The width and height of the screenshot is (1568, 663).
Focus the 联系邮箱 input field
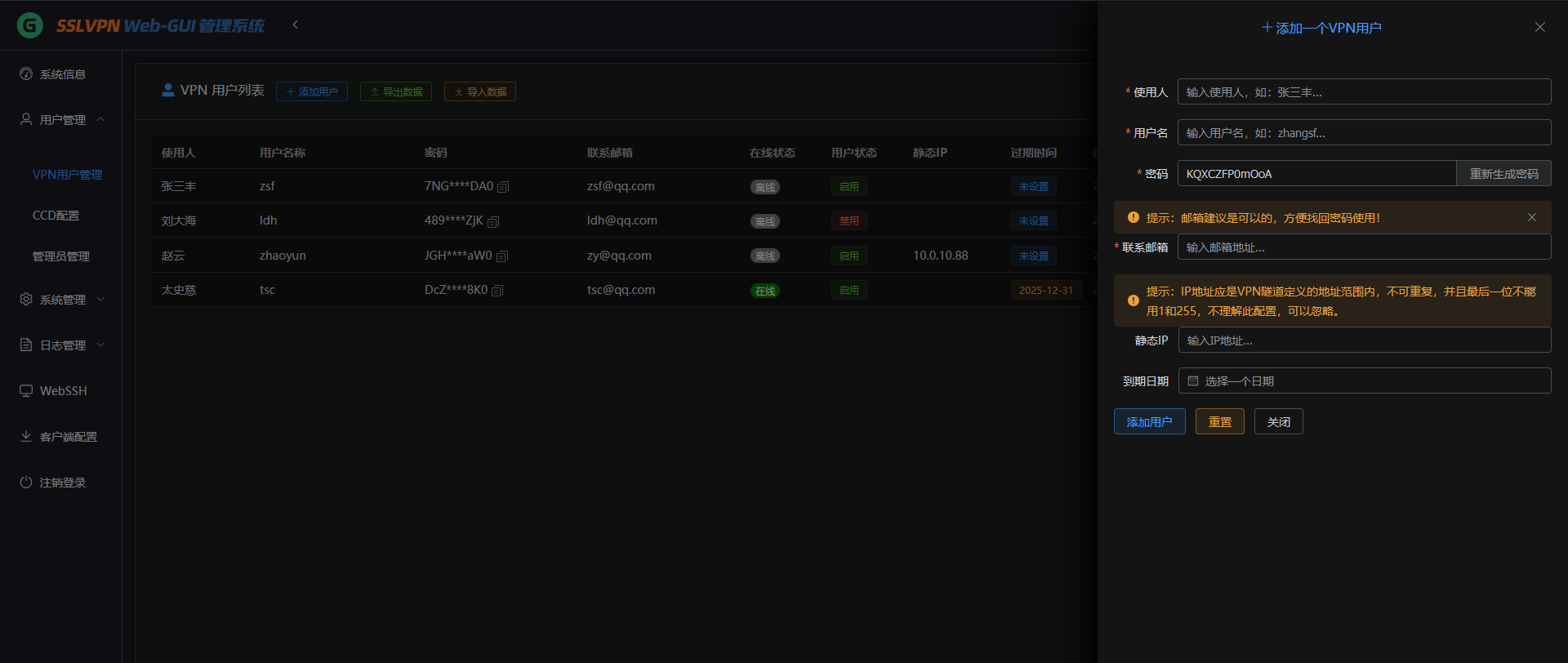1365,247
